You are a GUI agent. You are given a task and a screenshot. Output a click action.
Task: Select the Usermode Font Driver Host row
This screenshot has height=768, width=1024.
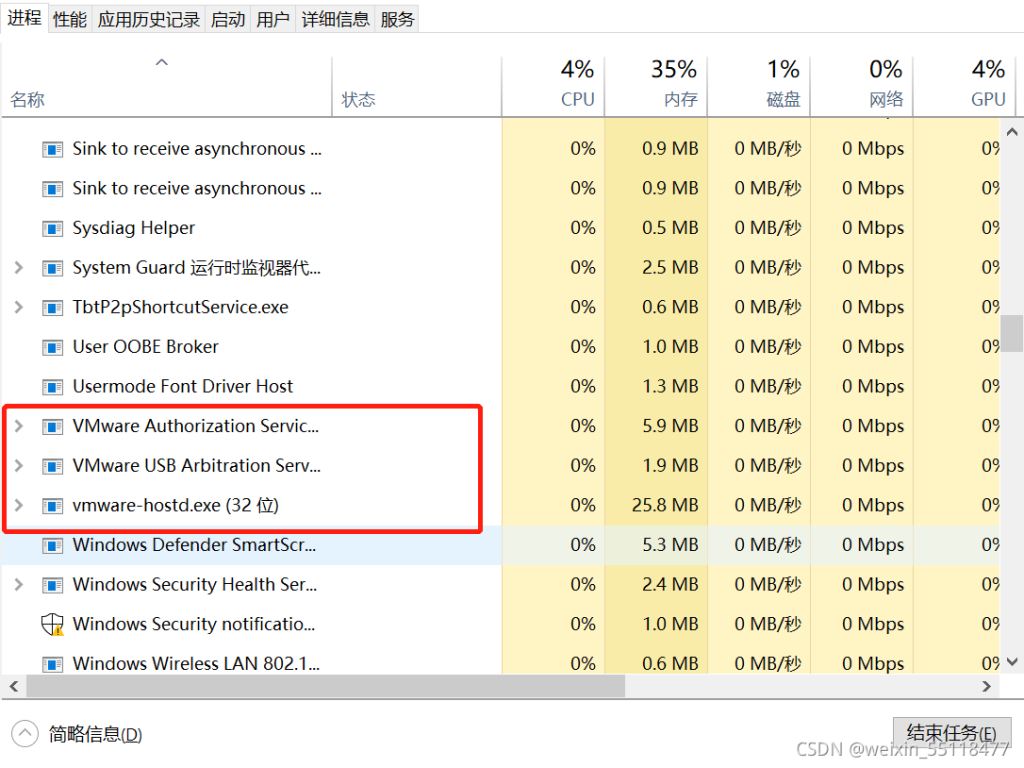coord(501,387)
